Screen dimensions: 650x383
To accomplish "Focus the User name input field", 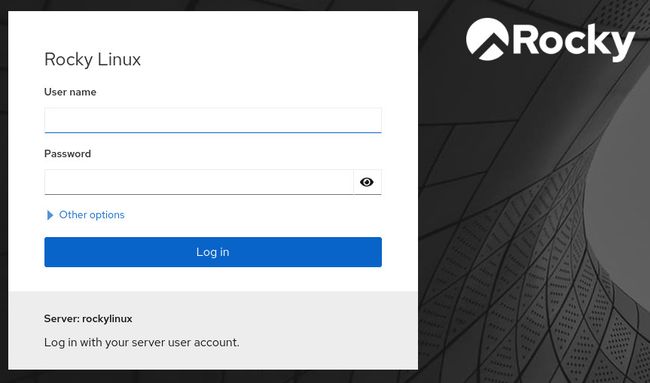I will tap(213, 120).
